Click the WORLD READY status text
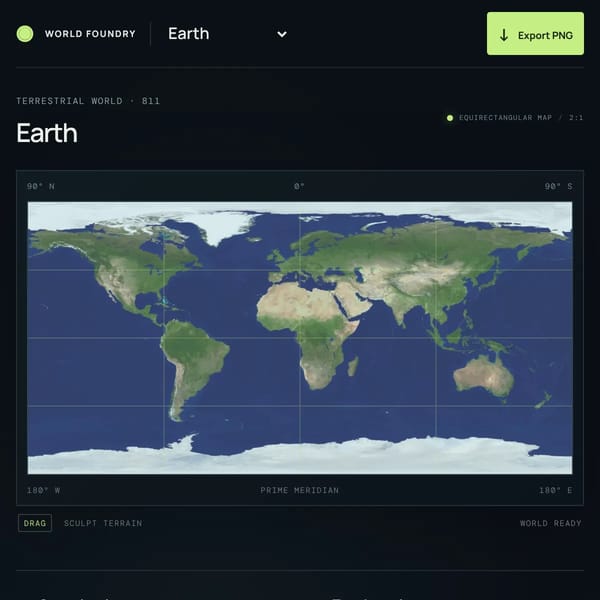Image resolution: width=600 pixels, height=600 pixels. (550, 523)
